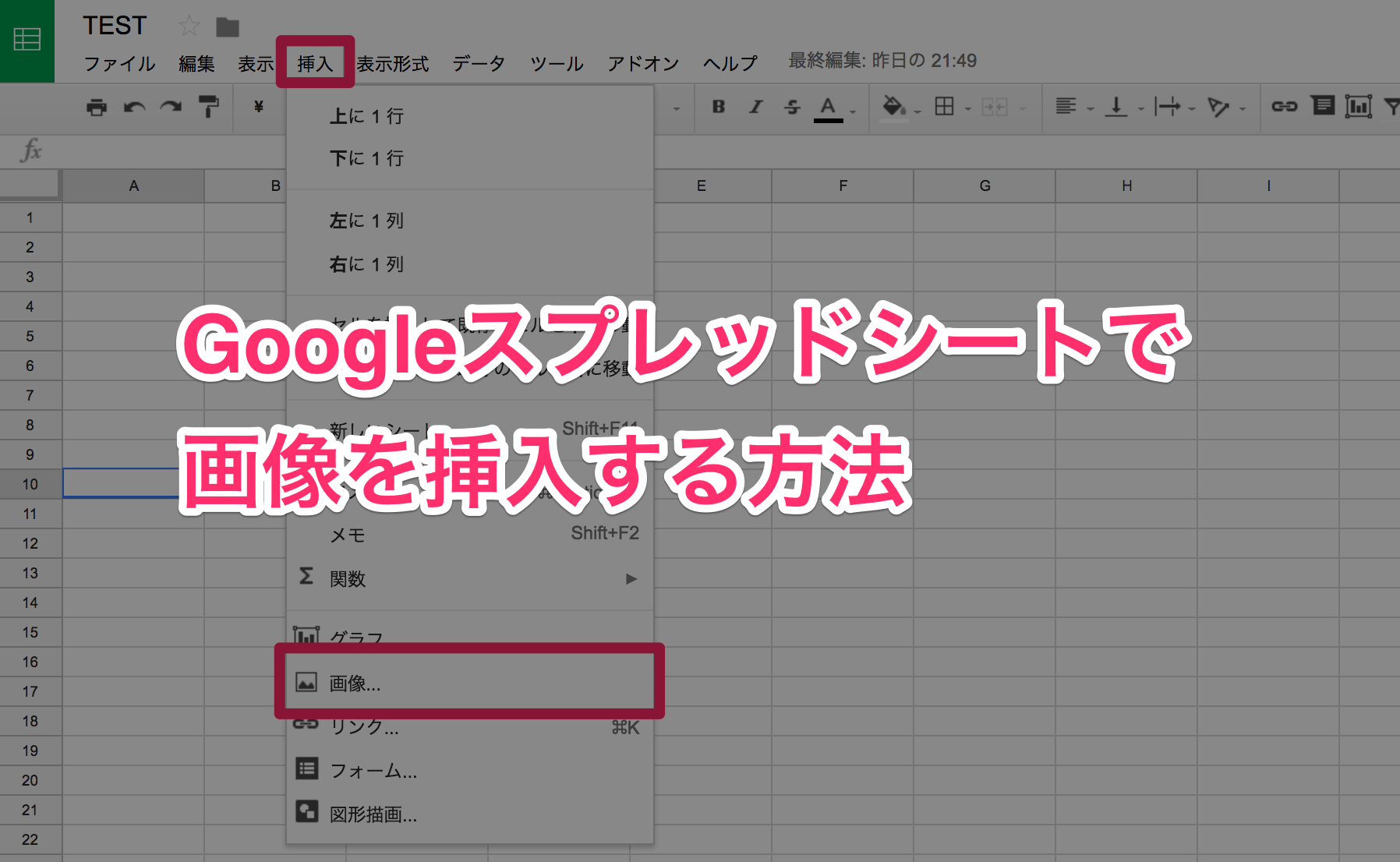Click the insert chart toolbar icon
The width and height of the screenshot is (1400, 862).
[x=1359, y=106]
